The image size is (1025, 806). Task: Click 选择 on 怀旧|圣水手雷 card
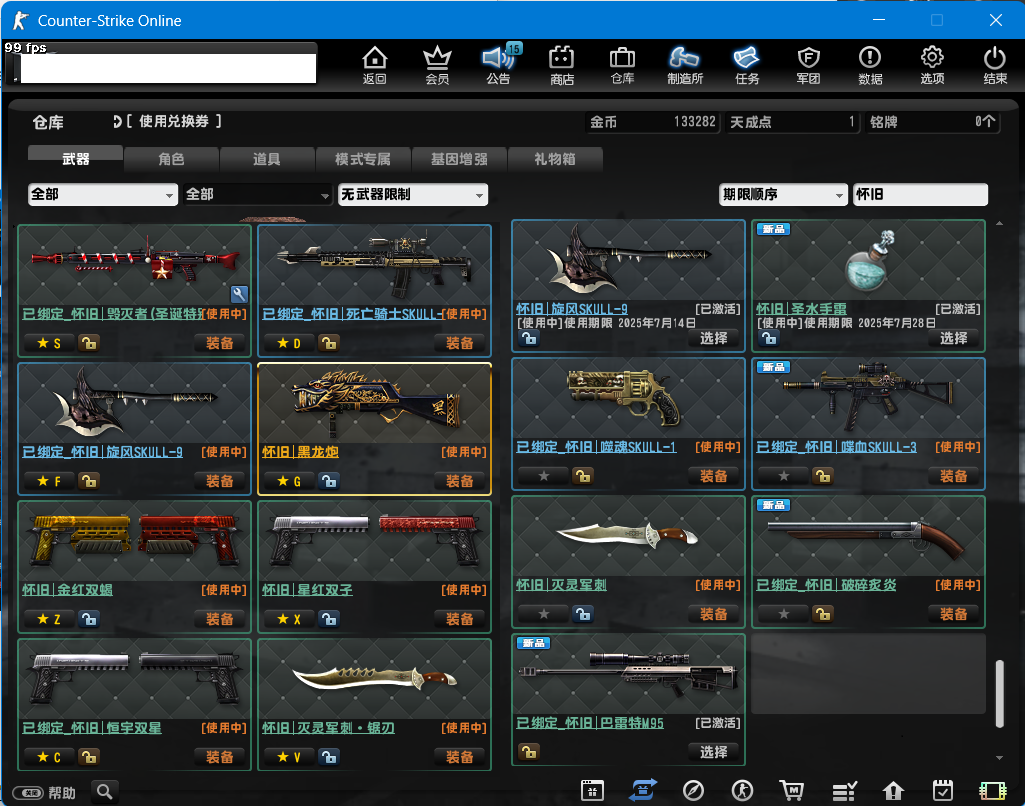(954, 338)
